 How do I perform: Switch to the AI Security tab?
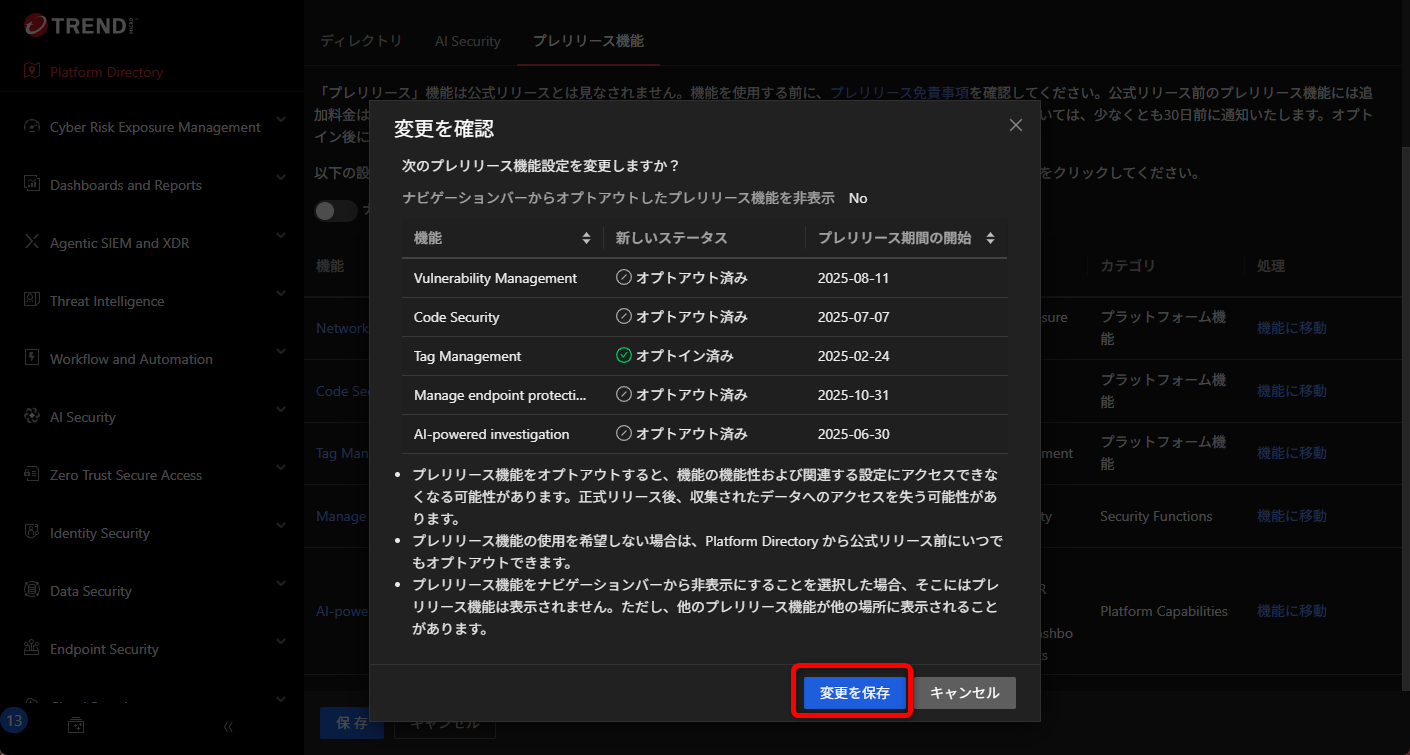point(467,41)
